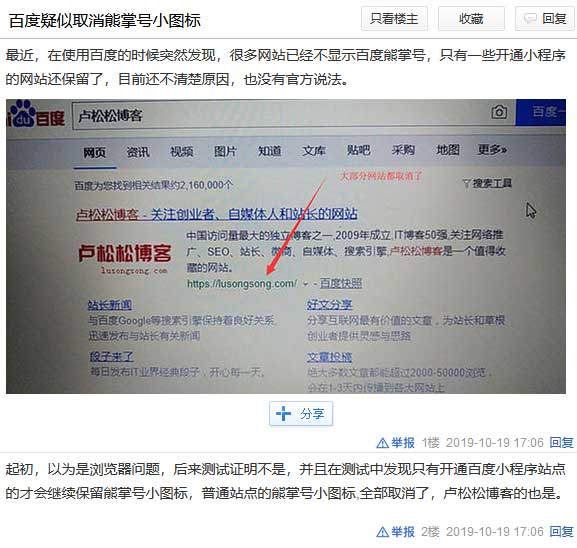Click the second-floor 举报 warning icon
The height and width of the screenshot is (548, 577).
383,532
